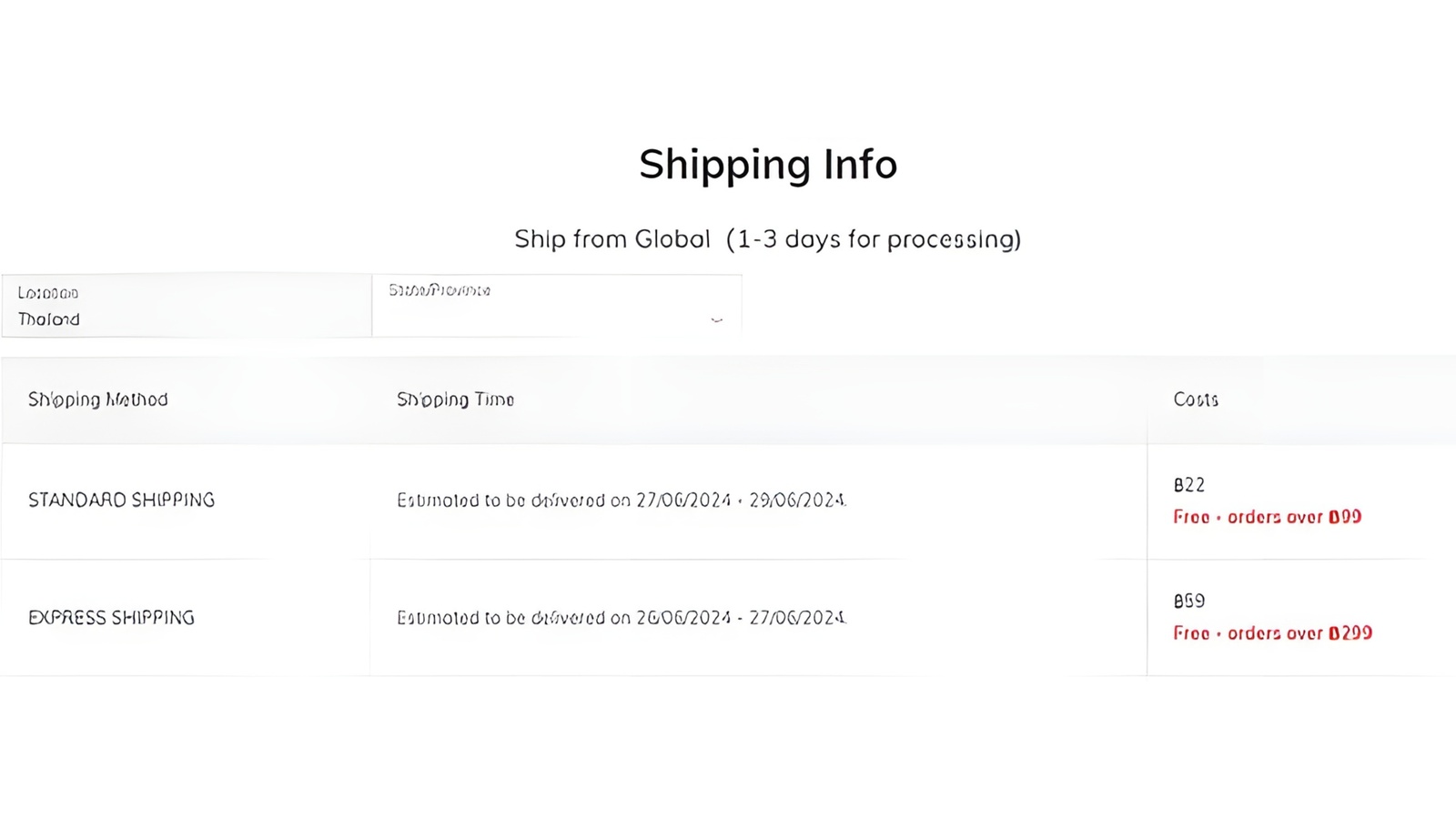
Task: Click the "Location" field label
Action: click(x=47, y=292)
